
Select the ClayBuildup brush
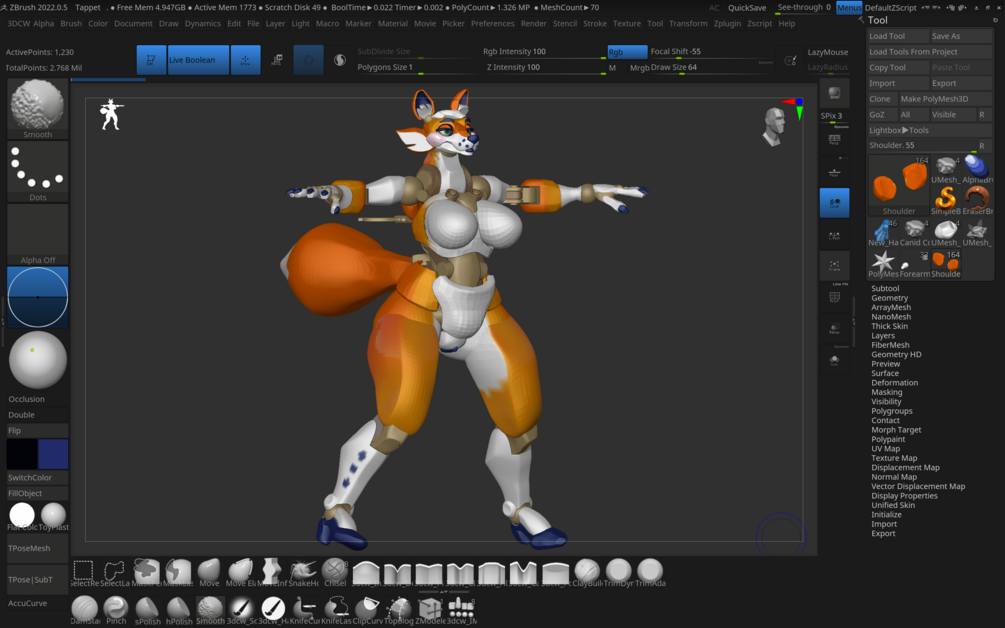[x=587, y=572]
